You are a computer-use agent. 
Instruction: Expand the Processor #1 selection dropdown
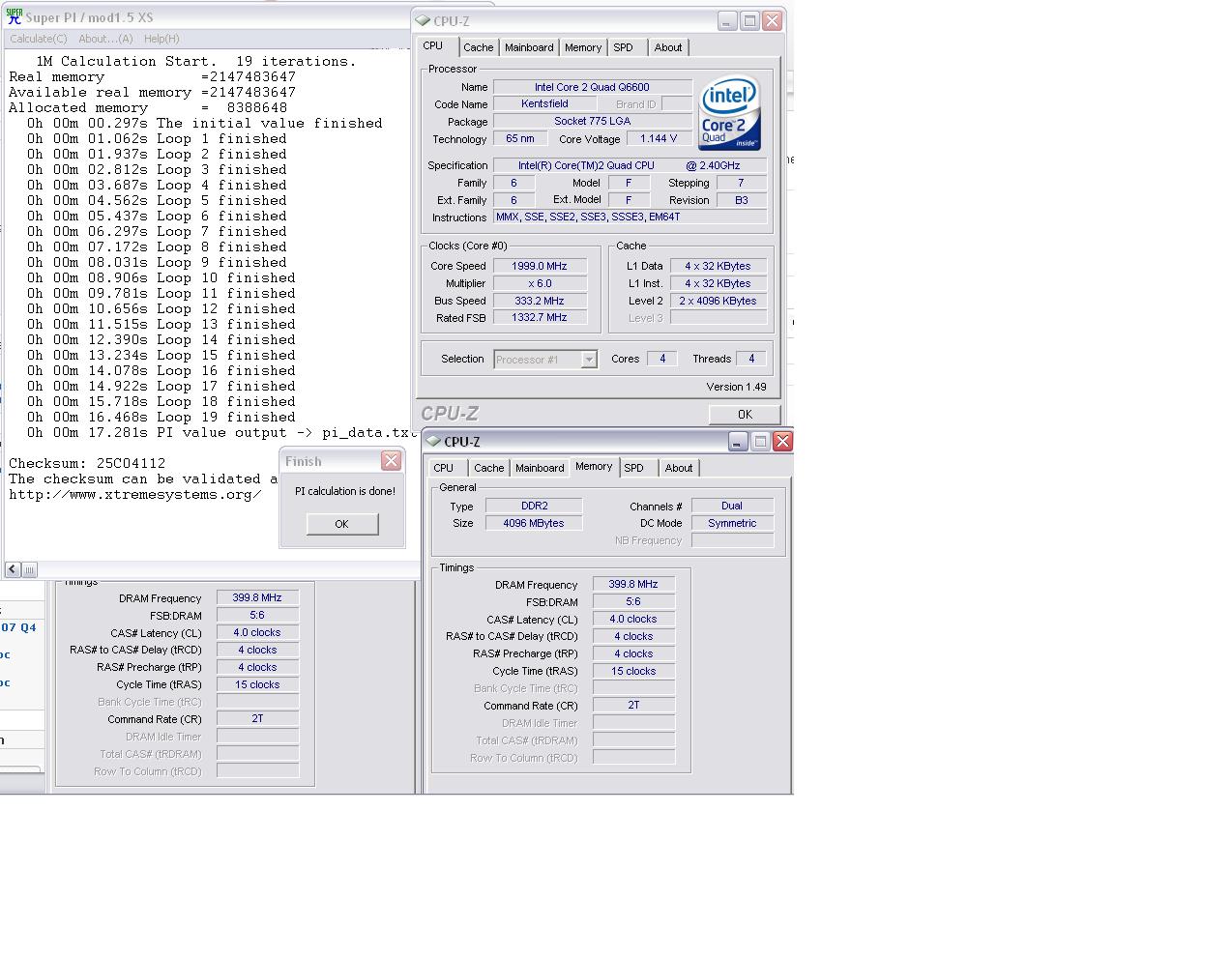[x=588, y=360]
